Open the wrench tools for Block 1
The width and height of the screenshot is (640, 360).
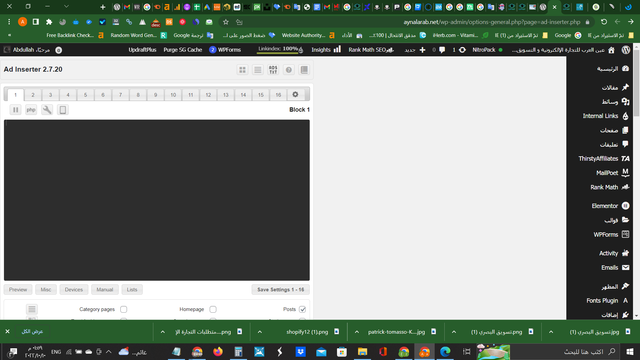47,110
